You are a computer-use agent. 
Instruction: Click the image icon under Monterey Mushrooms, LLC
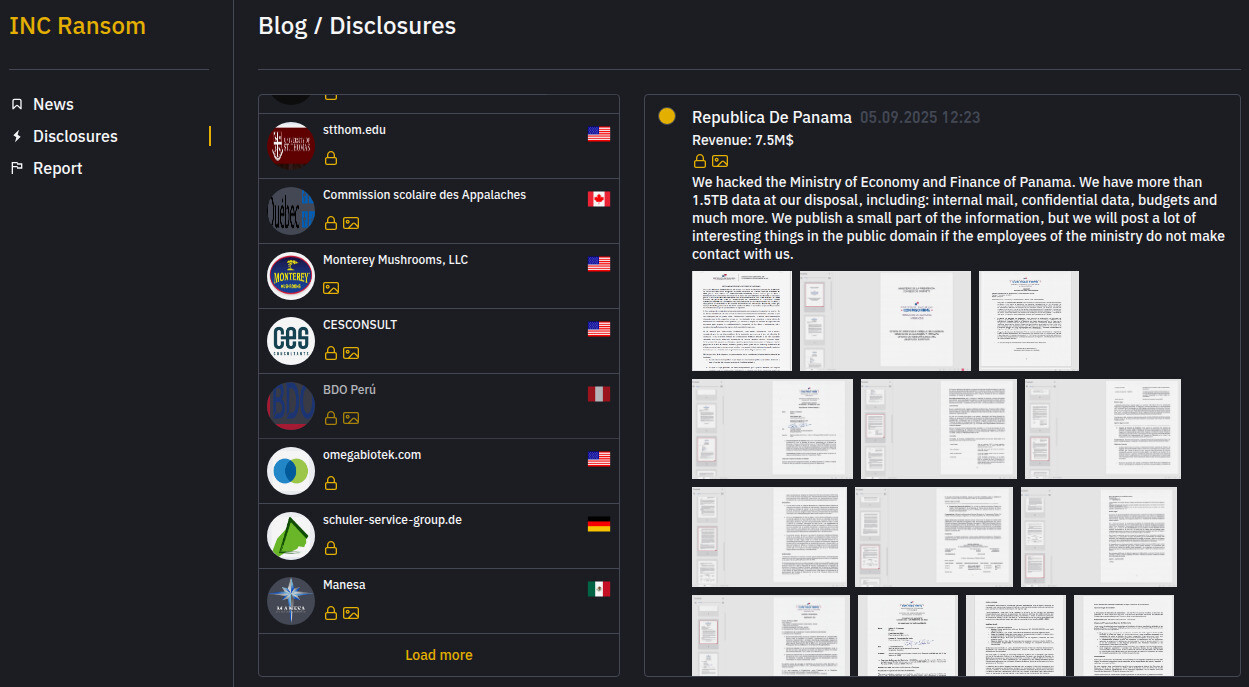(331, 288)
